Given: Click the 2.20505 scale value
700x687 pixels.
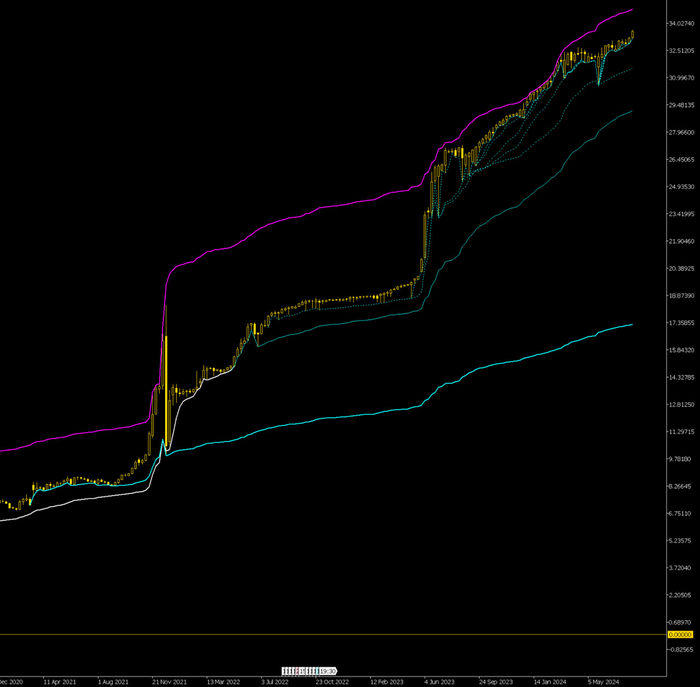Looking at the screenshot, I should [x=681, y=595].
